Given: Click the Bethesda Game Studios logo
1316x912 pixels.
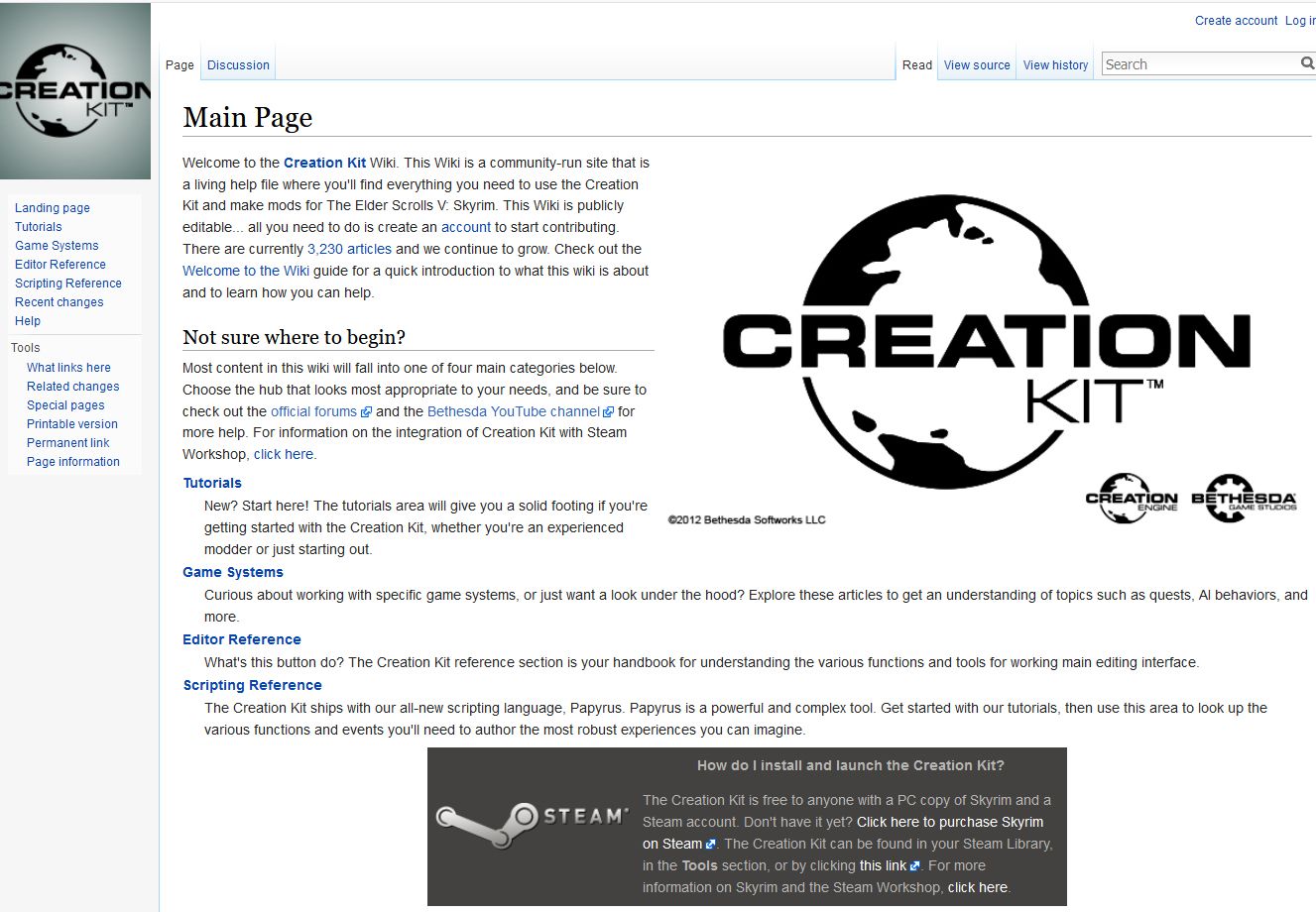Looking at the screenshot, I should 1244,499.
